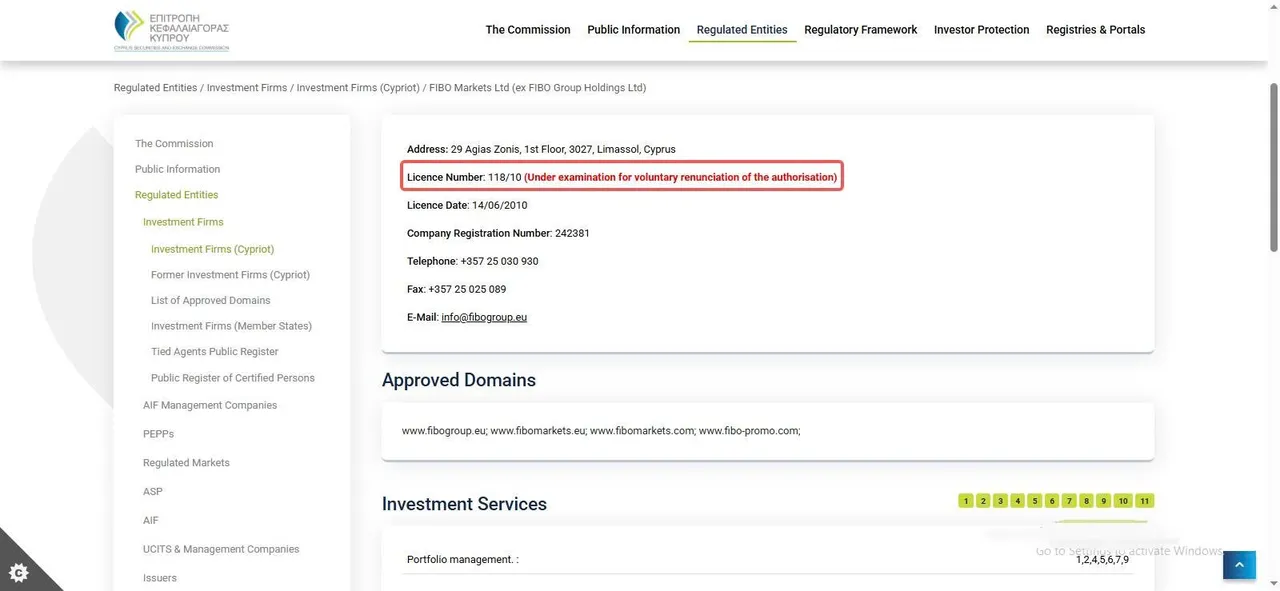Click legend number 8 badge
The width and height of the screenshot is (1280, 591).
1086,501
